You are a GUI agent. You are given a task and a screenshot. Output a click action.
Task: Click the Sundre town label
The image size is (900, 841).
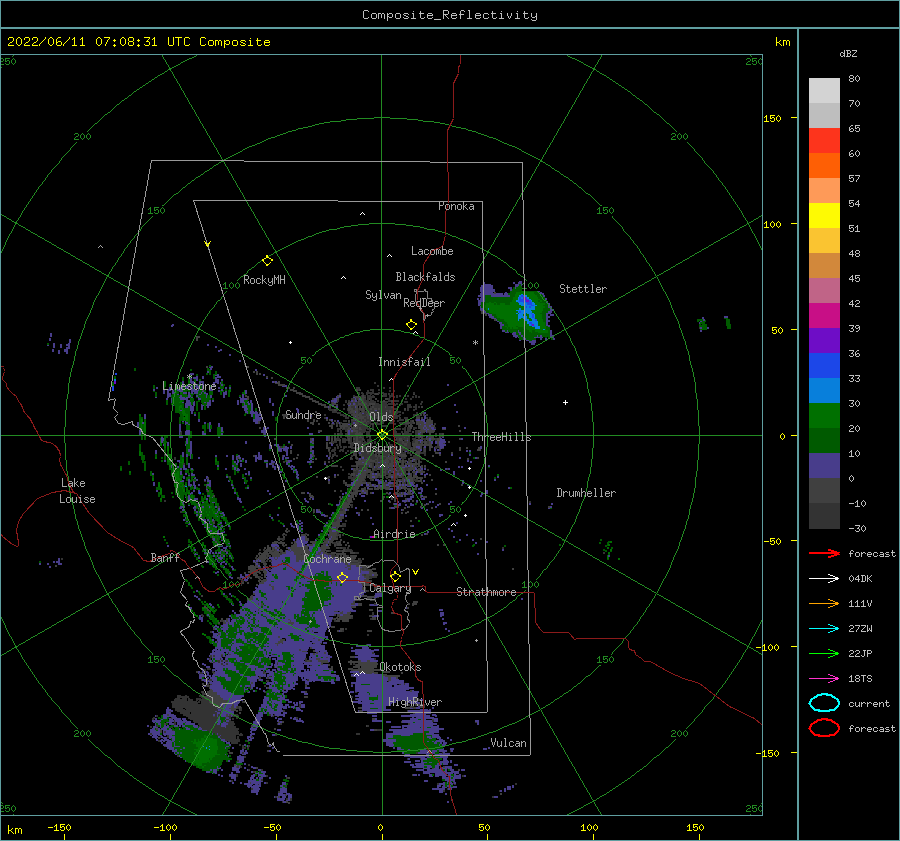pyautogui.click(x=303, y=414)
